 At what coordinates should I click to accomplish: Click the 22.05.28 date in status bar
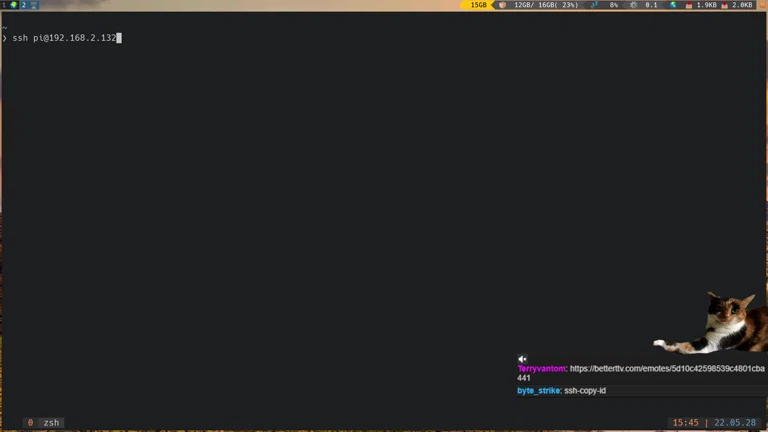click(x=735, y=423)
